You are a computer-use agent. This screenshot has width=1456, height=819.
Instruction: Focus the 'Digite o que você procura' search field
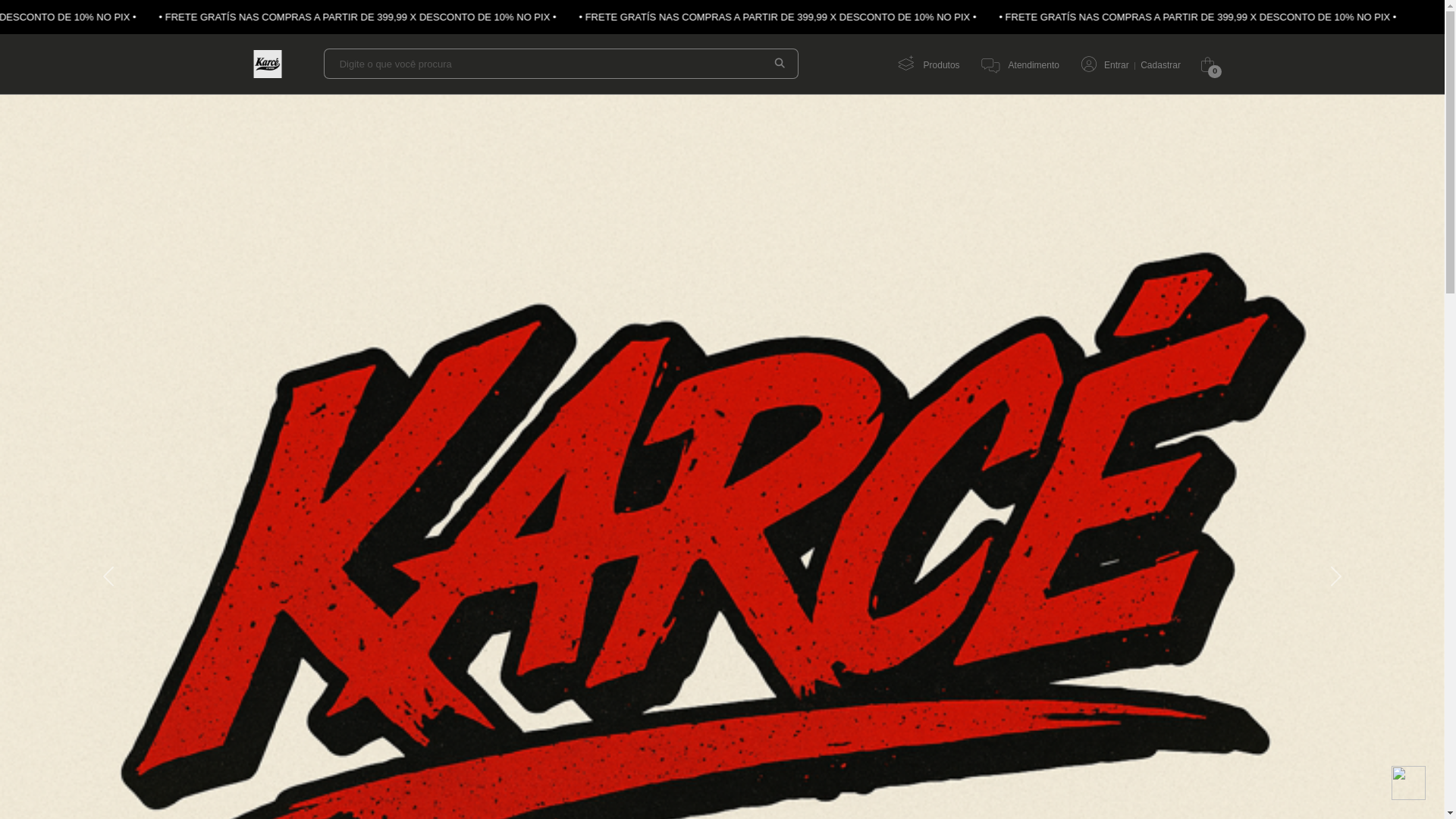coord(560,64)
